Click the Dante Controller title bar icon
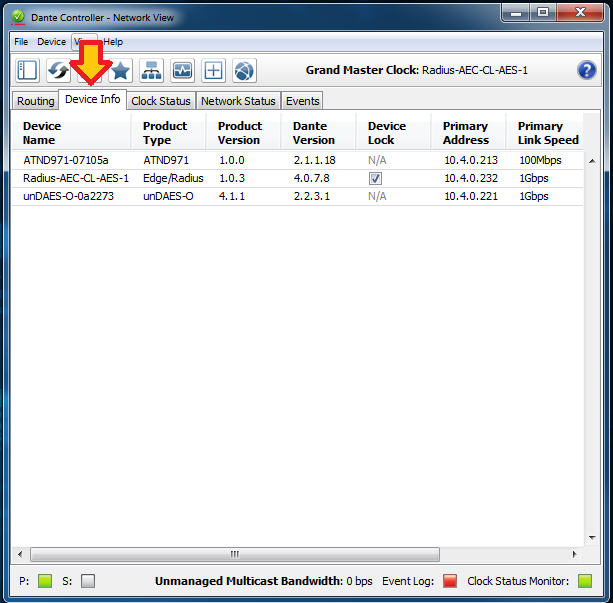The image size is (613, 603). pos(18,17)
